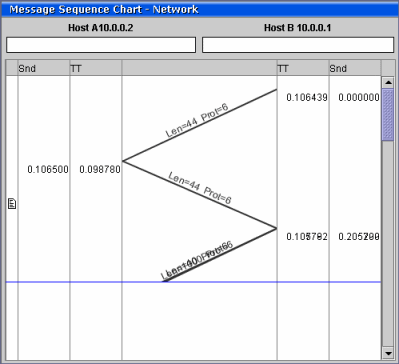399x364 pixels.
Task: Click the vertical scrollbar thumb
Action: pos(388,115)
